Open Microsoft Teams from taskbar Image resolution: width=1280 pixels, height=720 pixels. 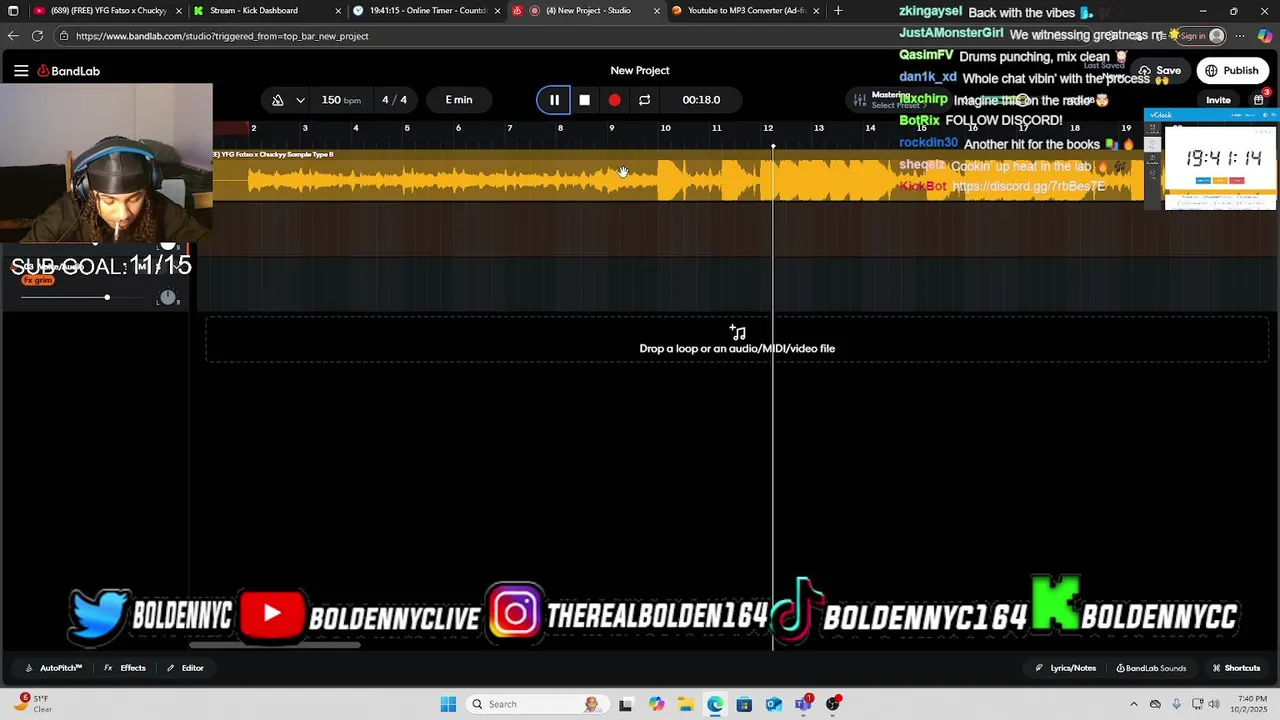[803, 704]
